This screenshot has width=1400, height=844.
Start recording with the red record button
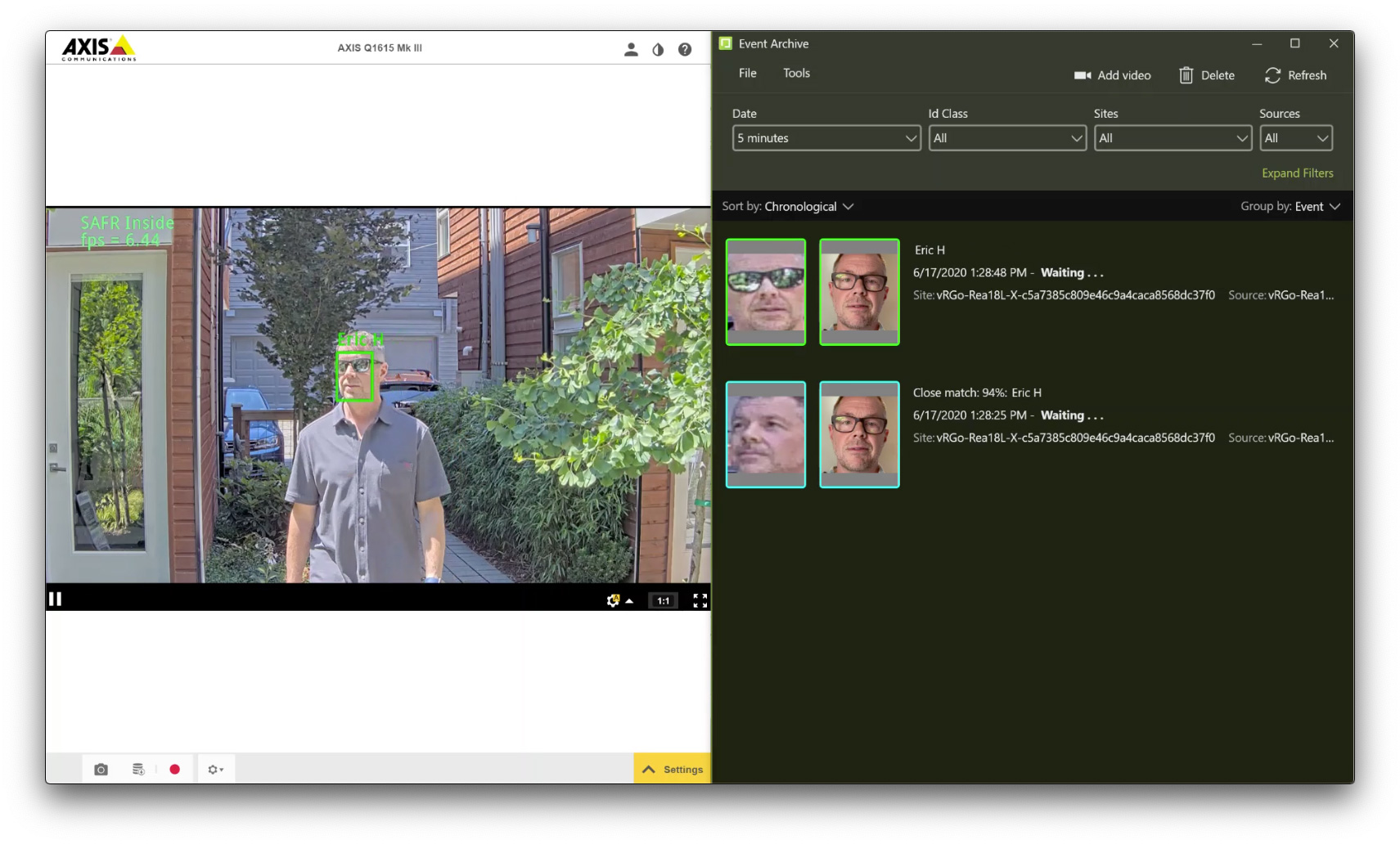pyautogui.click(x=174, y=769)
